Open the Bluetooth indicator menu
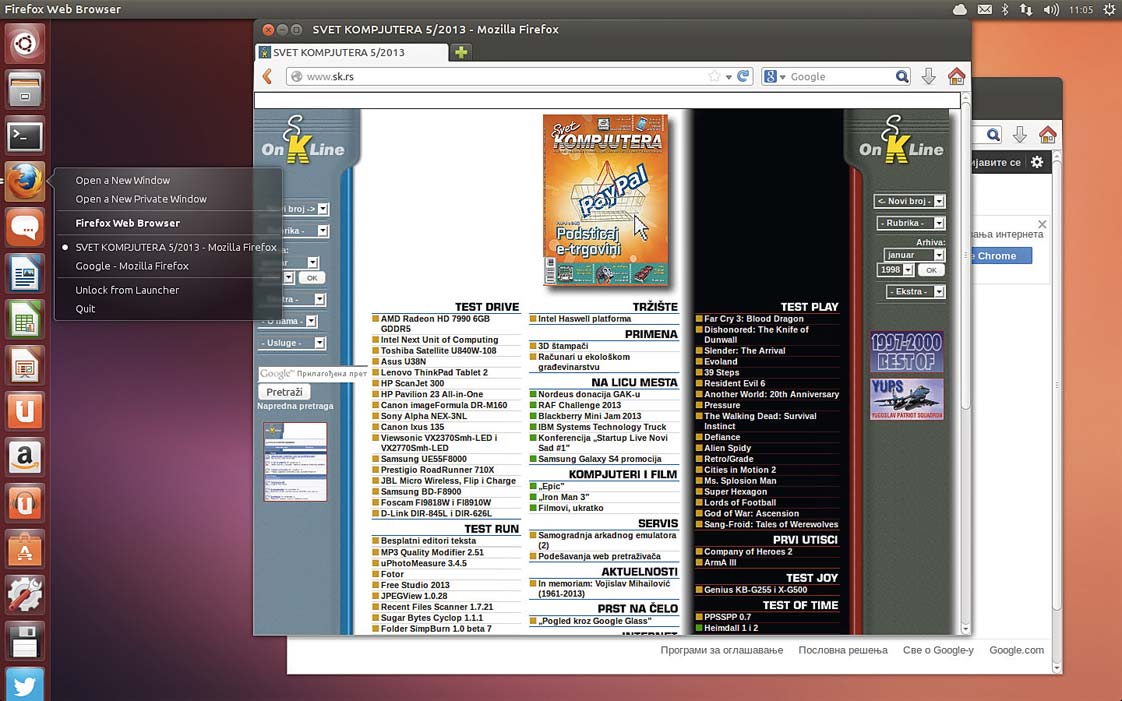 coord(1005,9)
